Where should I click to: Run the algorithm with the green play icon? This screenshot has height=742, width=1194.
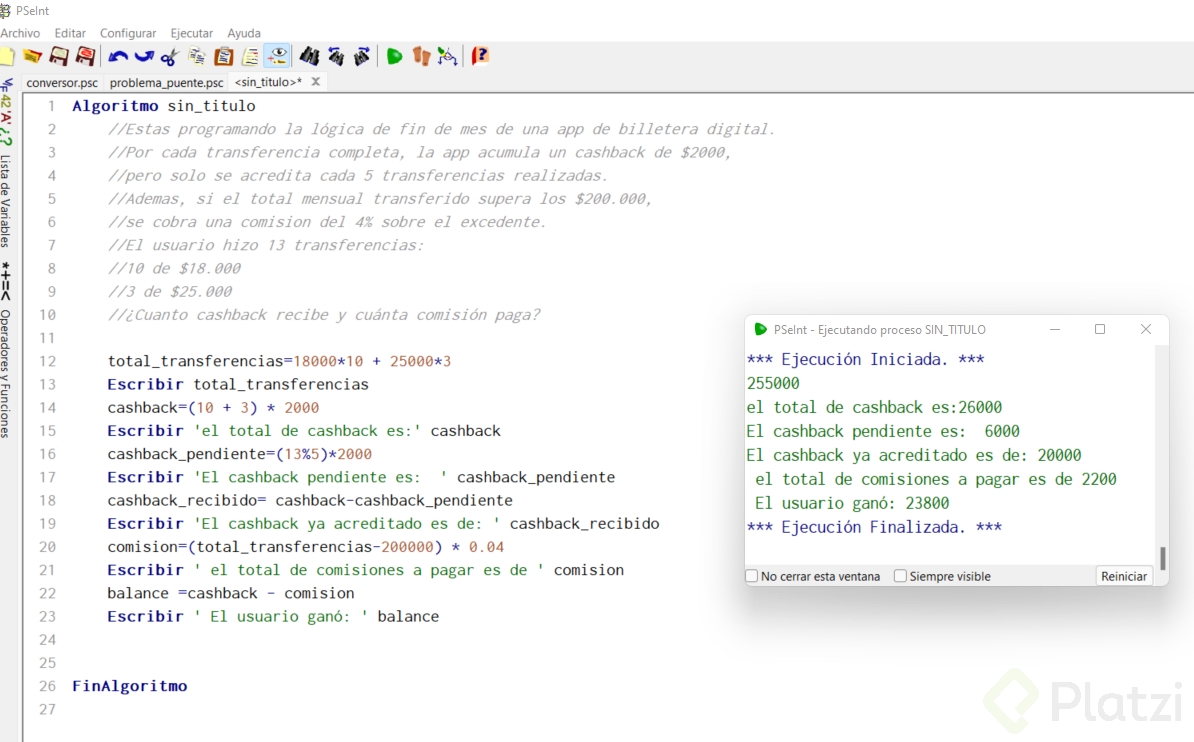394,56
